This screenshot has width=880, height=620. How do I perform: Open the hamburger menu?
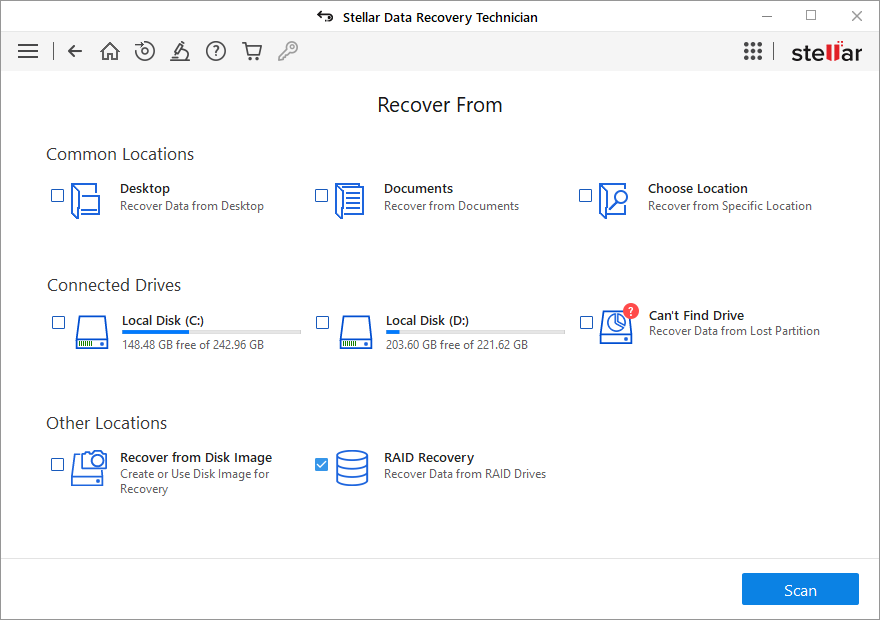coord(28,51)
